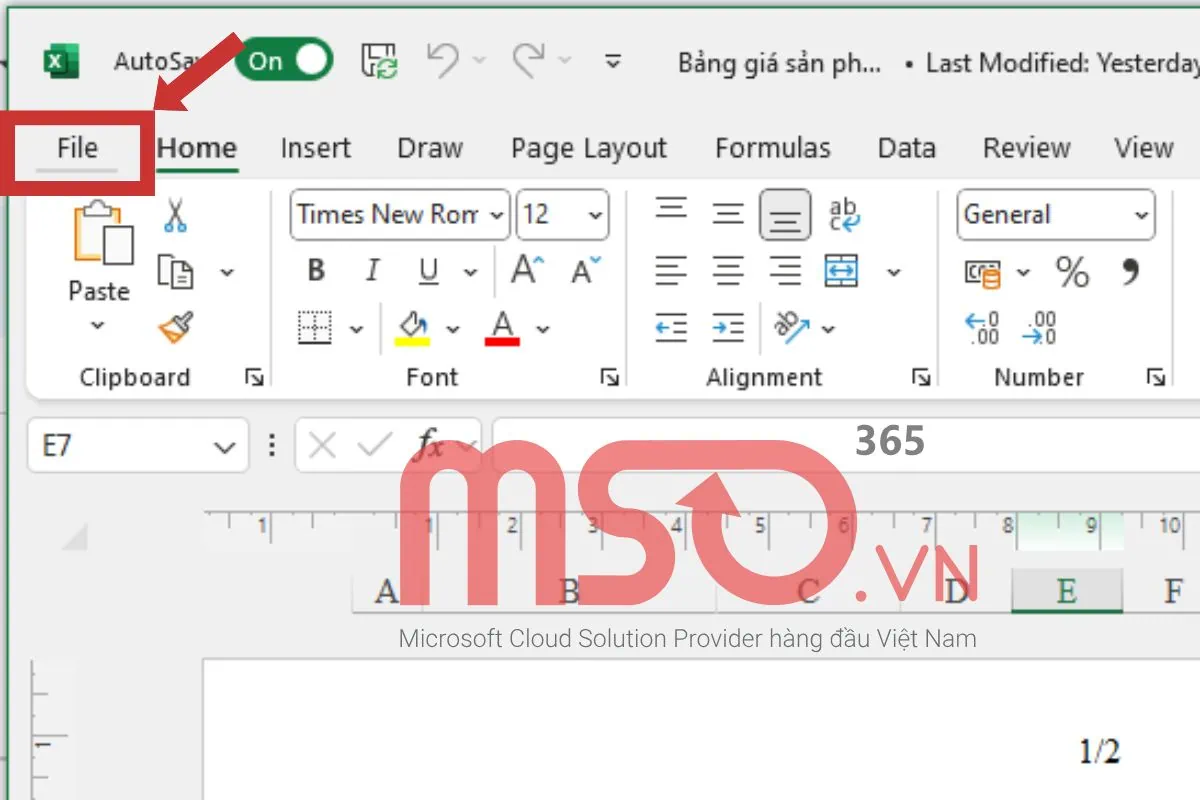Open the Times New Roman font dropdown
This screenshot has height=800, width=1200.
497,215
